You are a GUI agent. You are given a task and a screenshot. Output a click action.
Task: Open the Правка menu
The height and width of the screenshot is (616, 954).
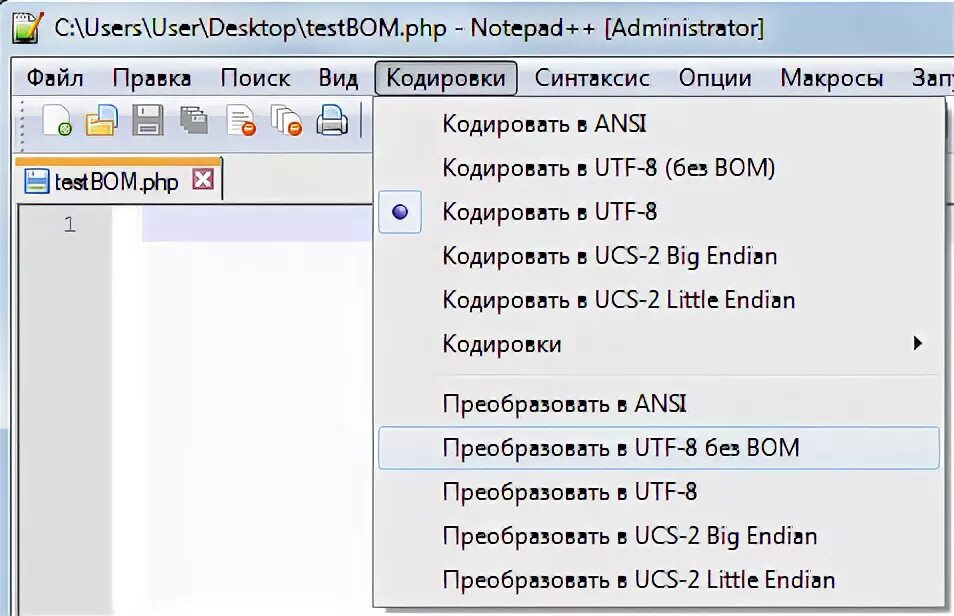tap(151, 79)
